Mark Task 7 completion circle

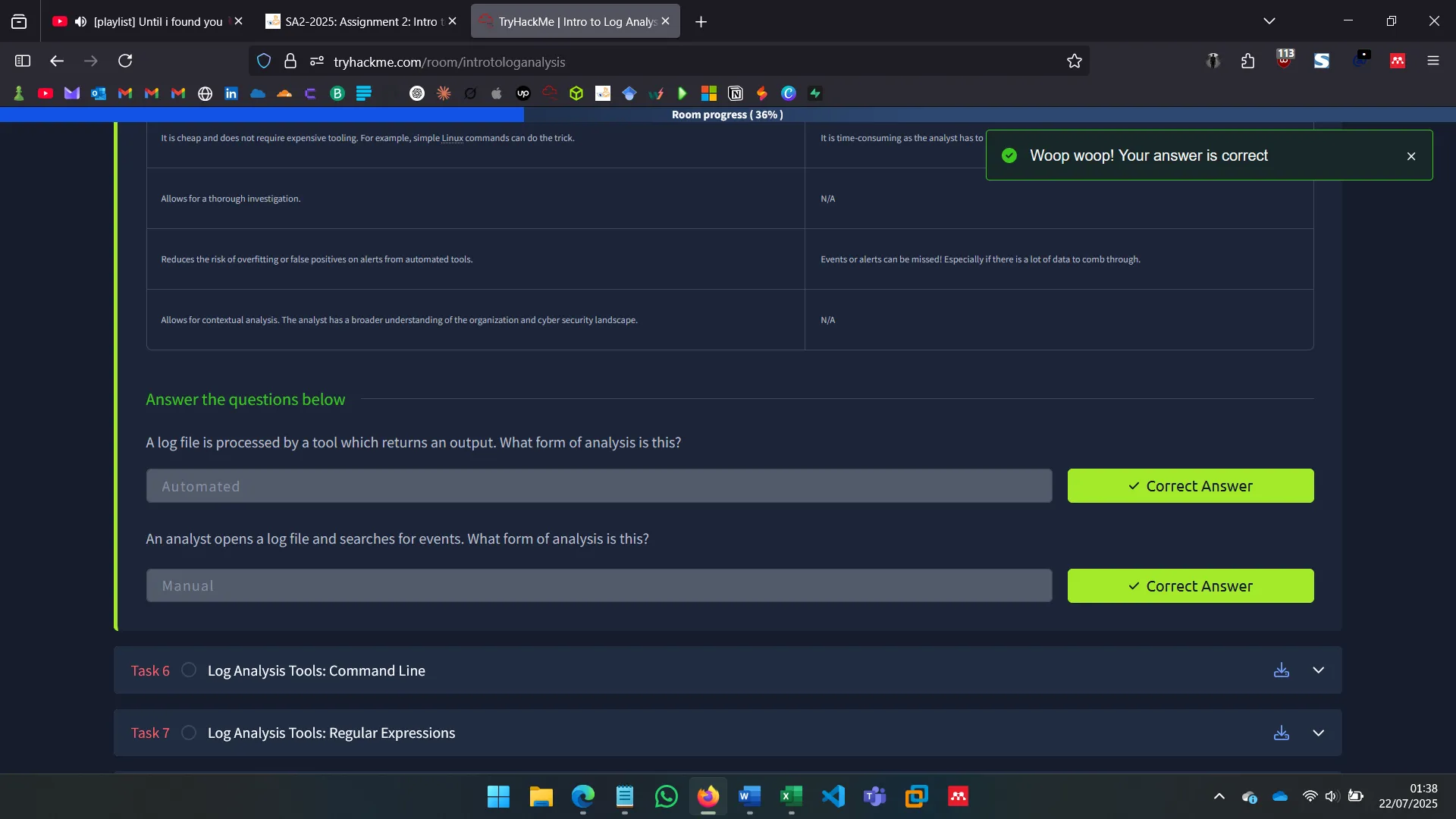tap(189, 733)
